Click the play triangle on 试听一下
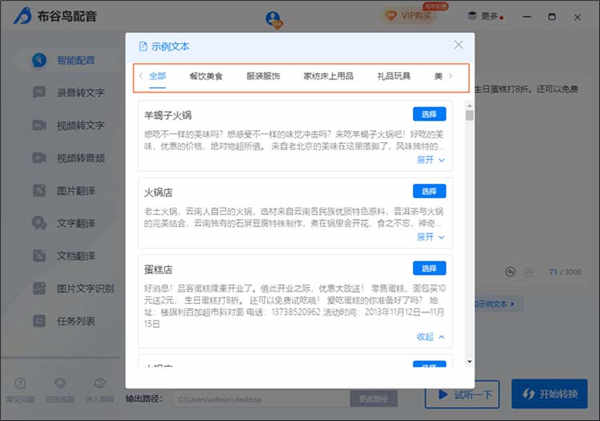Viewport: 600px width, 421px height. pyautogui.click(x=443, y=394)
